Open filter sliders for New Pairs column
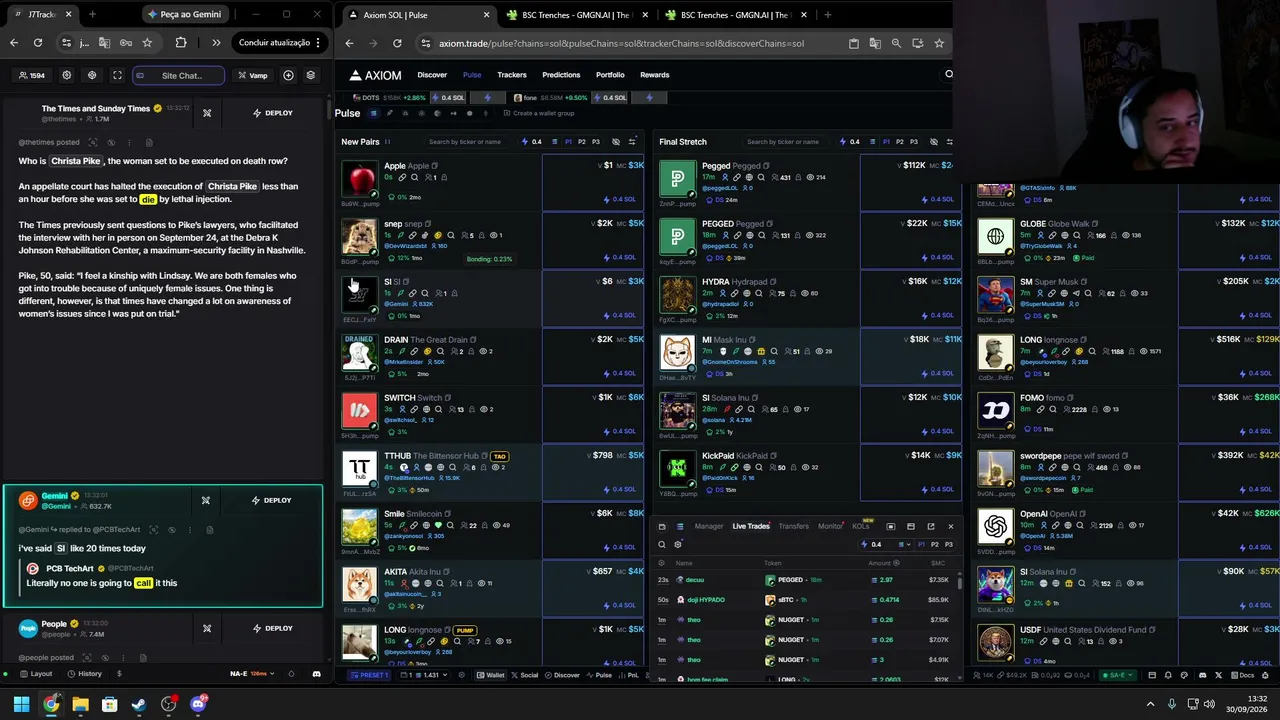The height and width of the screenshot is (720, 1280). click(x=634, y=142)
